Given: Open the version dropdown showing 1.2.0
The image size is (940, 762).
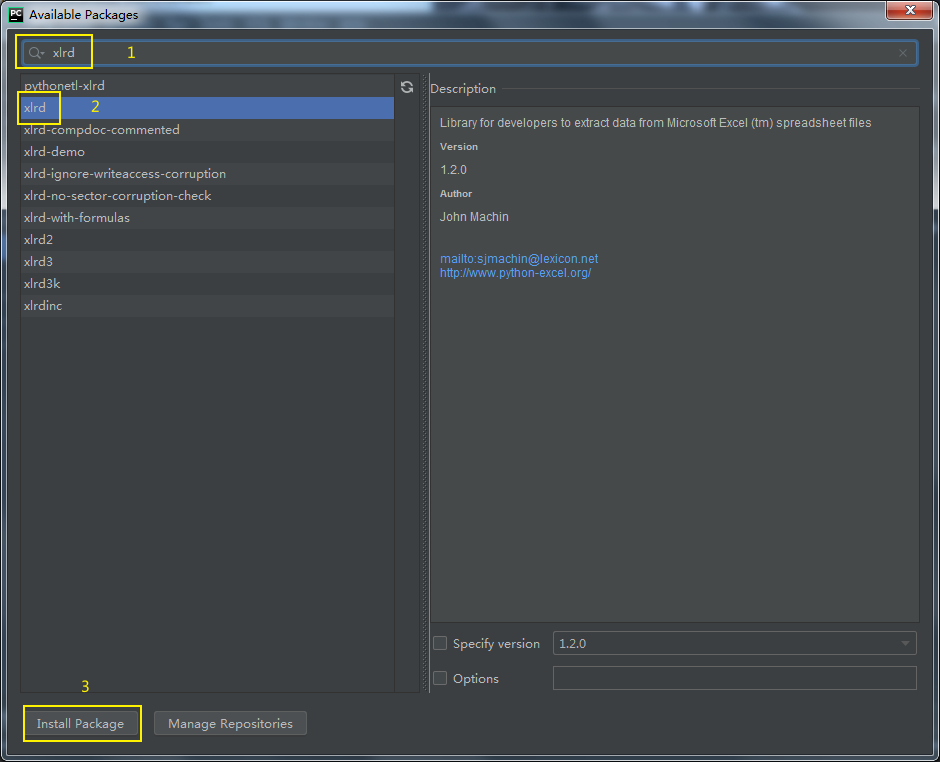Looking at the screenshot, I should tap(903, 643).
